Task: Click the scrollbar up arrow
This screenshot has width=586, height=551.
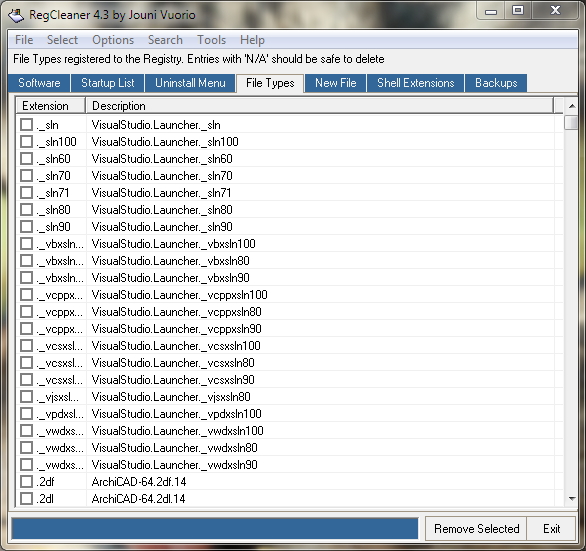Action: click(x=571, y=106)
